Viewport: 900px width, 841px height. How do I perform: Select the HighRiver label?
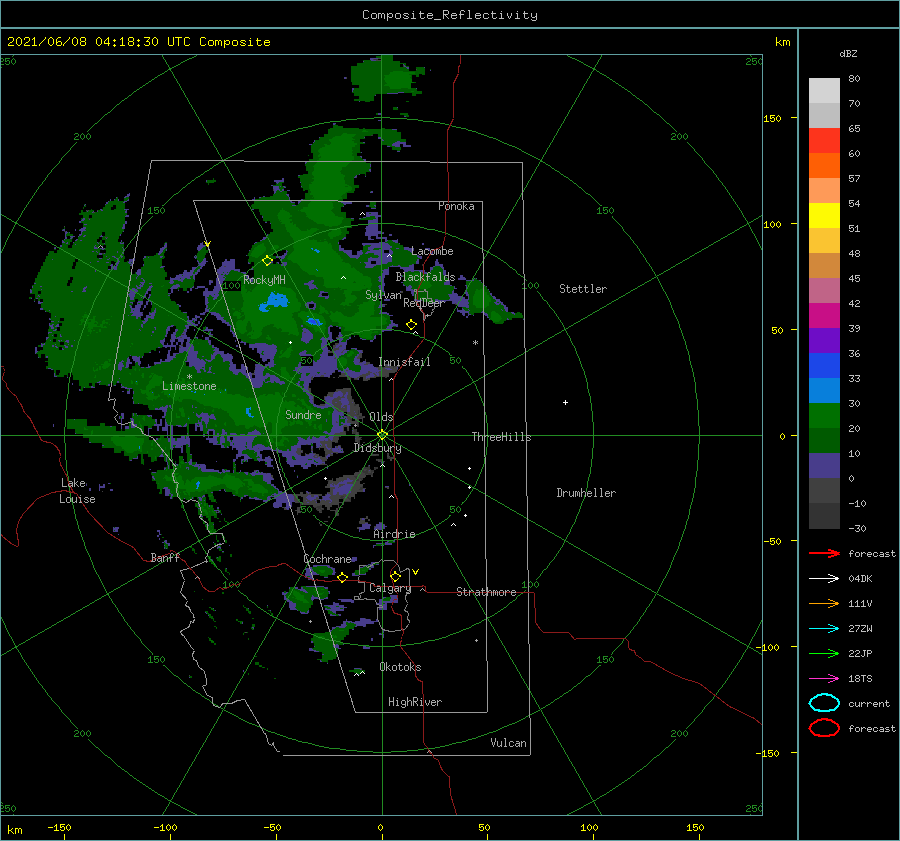pyautogui.click(x=415, y=702)
